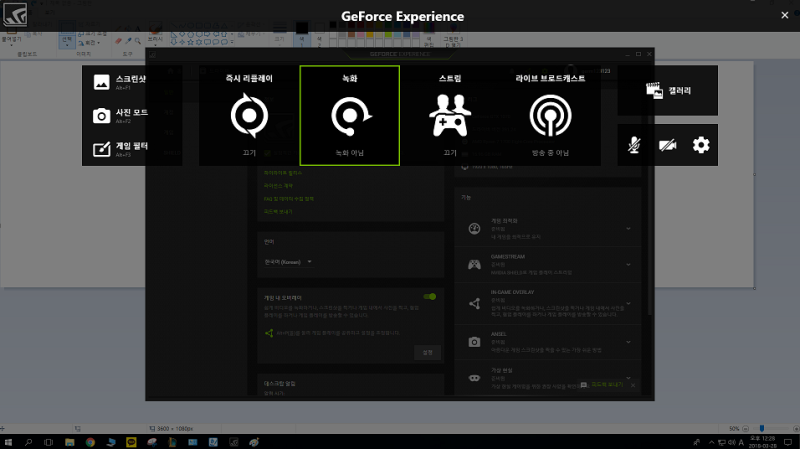Screen dimensions: 800x449
Task: Open the 라이브 브로드캐스트 broadcast menu
Action: [550, 115]
